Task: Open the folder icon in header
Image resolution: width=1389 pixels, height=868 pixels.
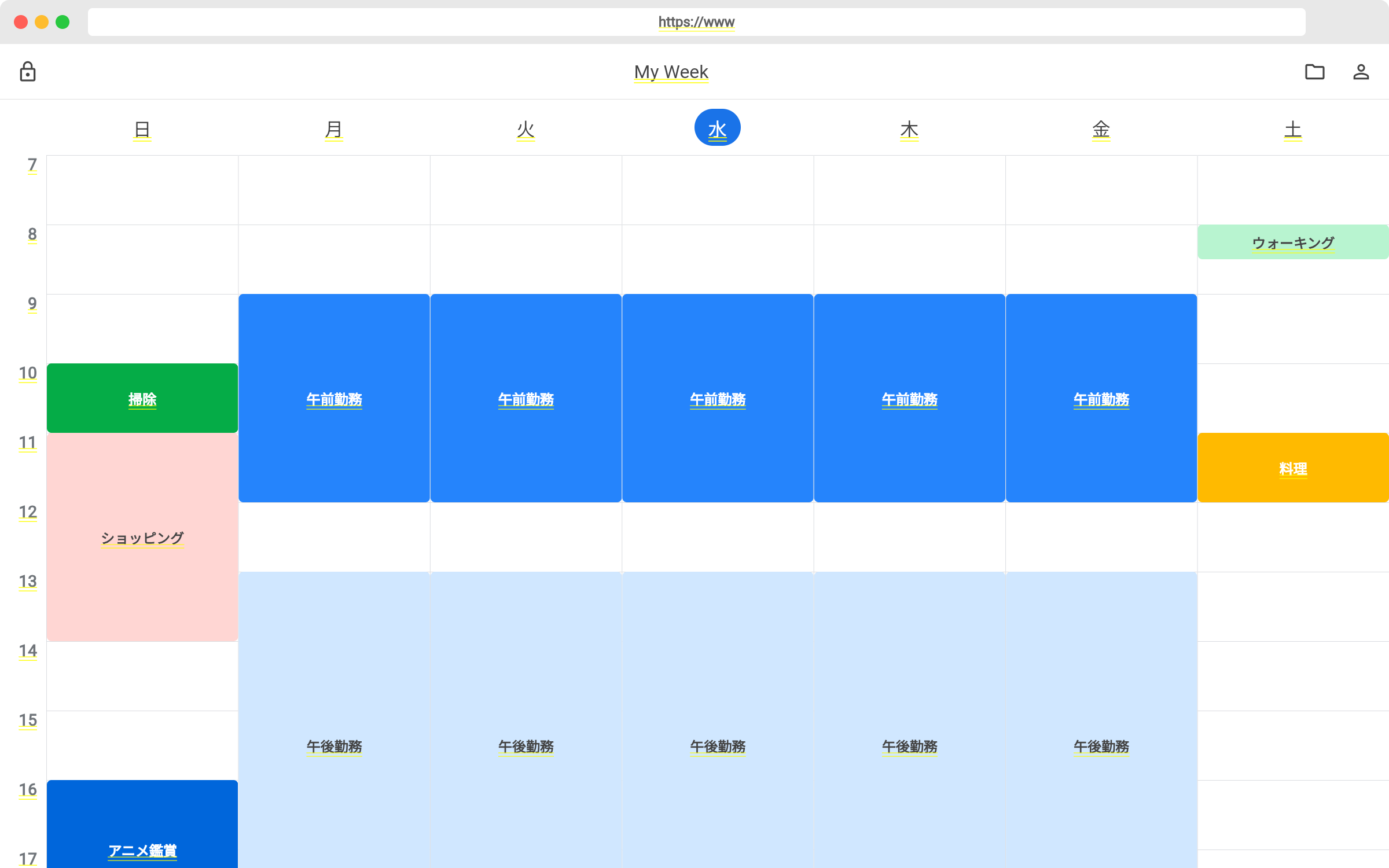Action: point(1314,72)
